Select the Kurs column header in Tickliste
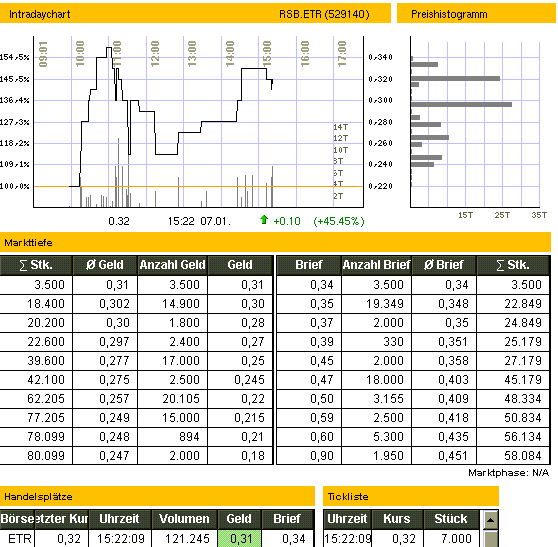The width and height of the screenshot is (558, 547). pyautogui.click(x=397, y=519)
